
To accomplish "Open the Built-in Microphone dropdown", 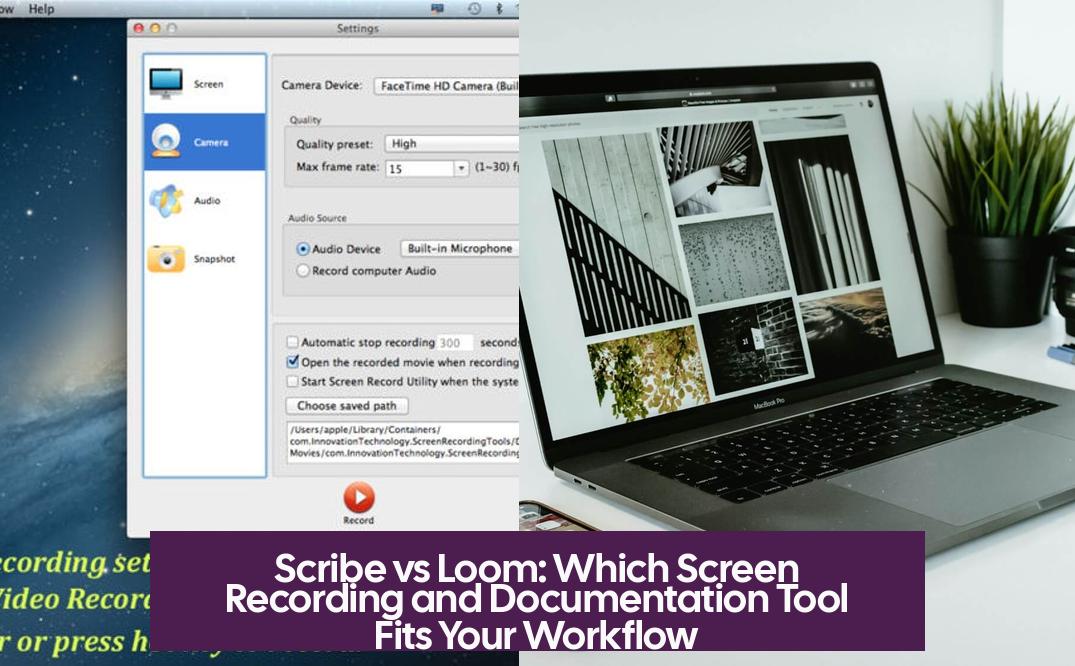I will point(459,248).
